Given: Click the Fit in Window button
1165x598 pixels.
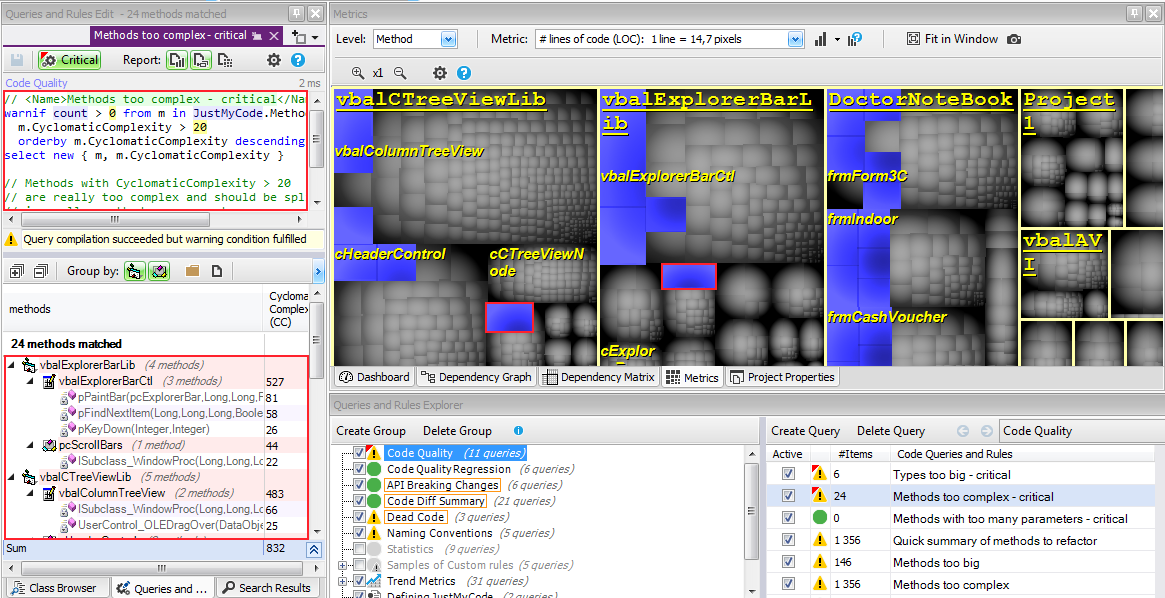Looking at the screenshot, I should coord(951,39).
